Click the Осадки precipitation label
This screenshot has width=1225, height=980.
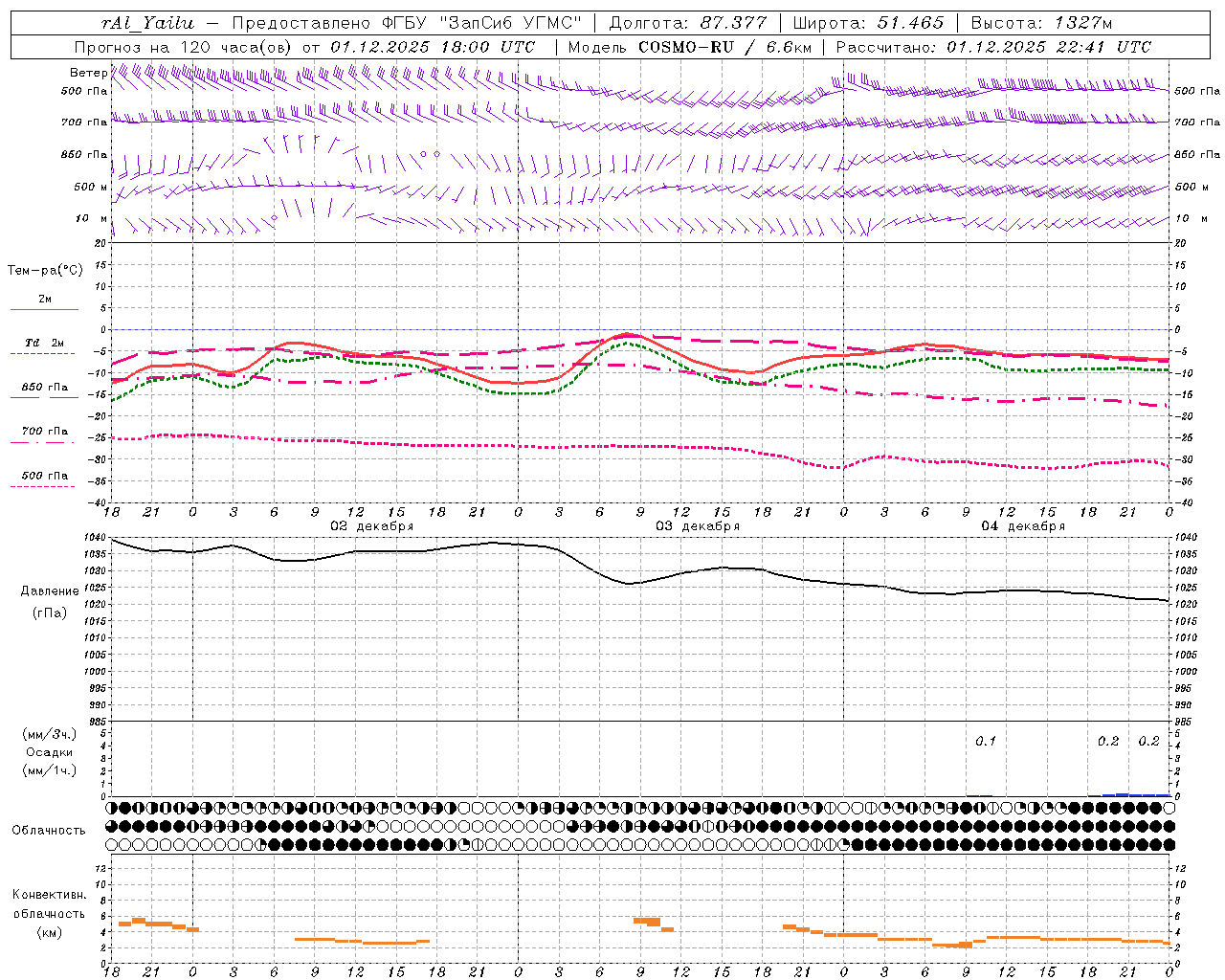(x=50, y=752)
